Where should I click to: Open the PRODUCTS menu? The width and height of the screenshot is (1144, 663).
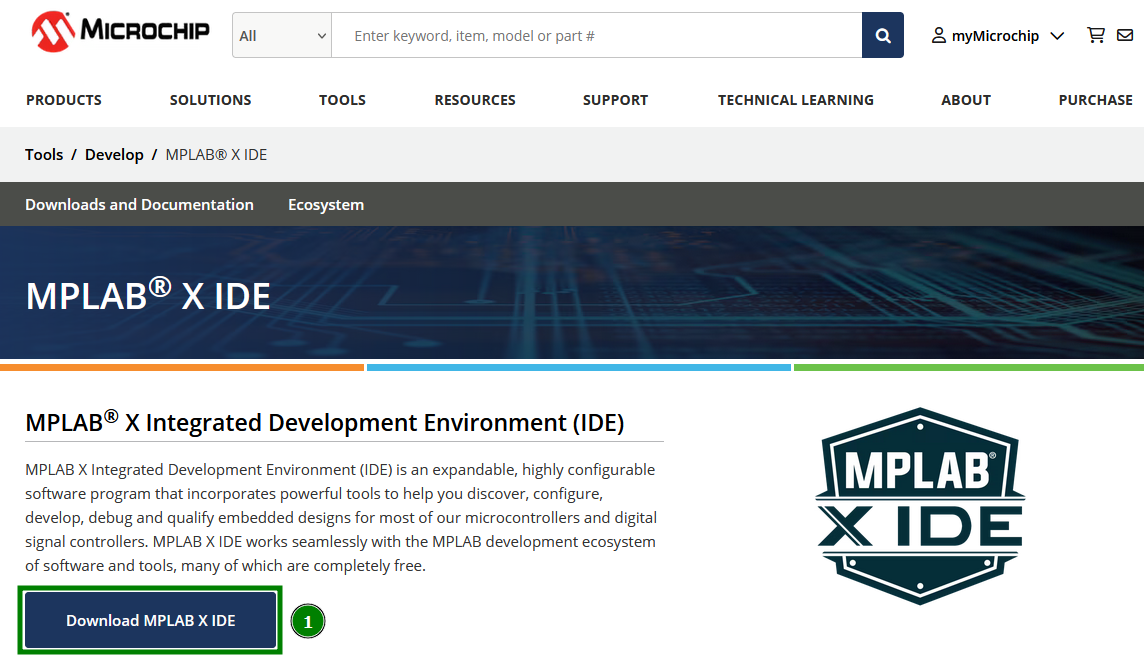(x=64, y=100)
